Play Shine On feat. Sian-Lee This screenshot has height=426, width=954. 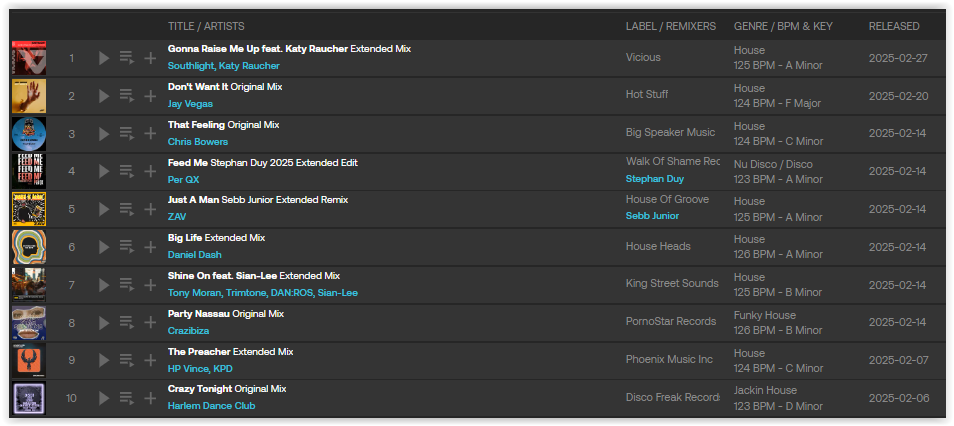[104, 285]
